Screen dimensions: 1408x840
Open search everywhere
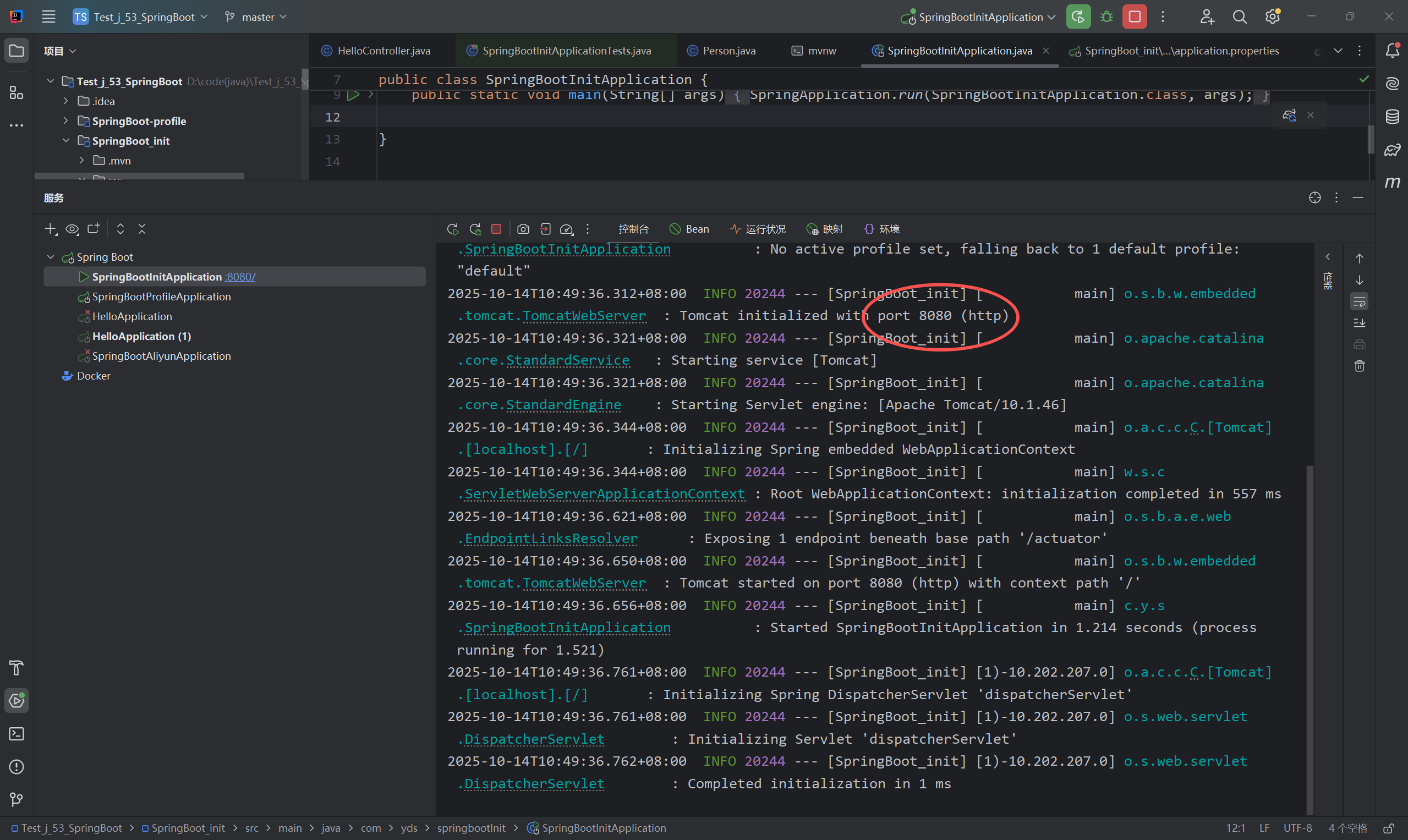point(1239,17)
